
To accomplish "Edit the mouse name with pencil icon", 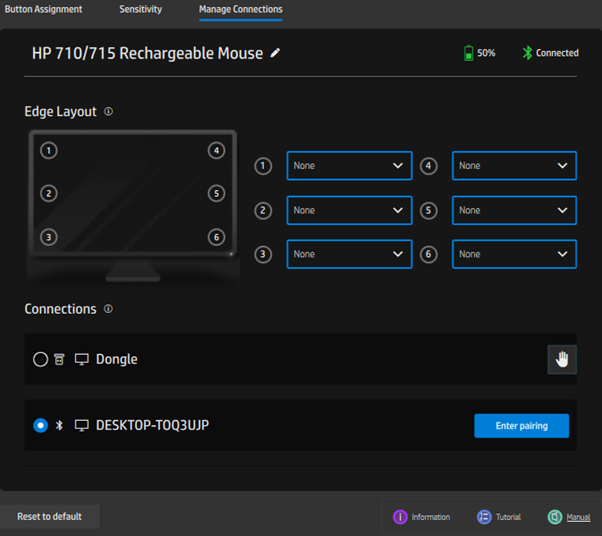I will (275, 53).
